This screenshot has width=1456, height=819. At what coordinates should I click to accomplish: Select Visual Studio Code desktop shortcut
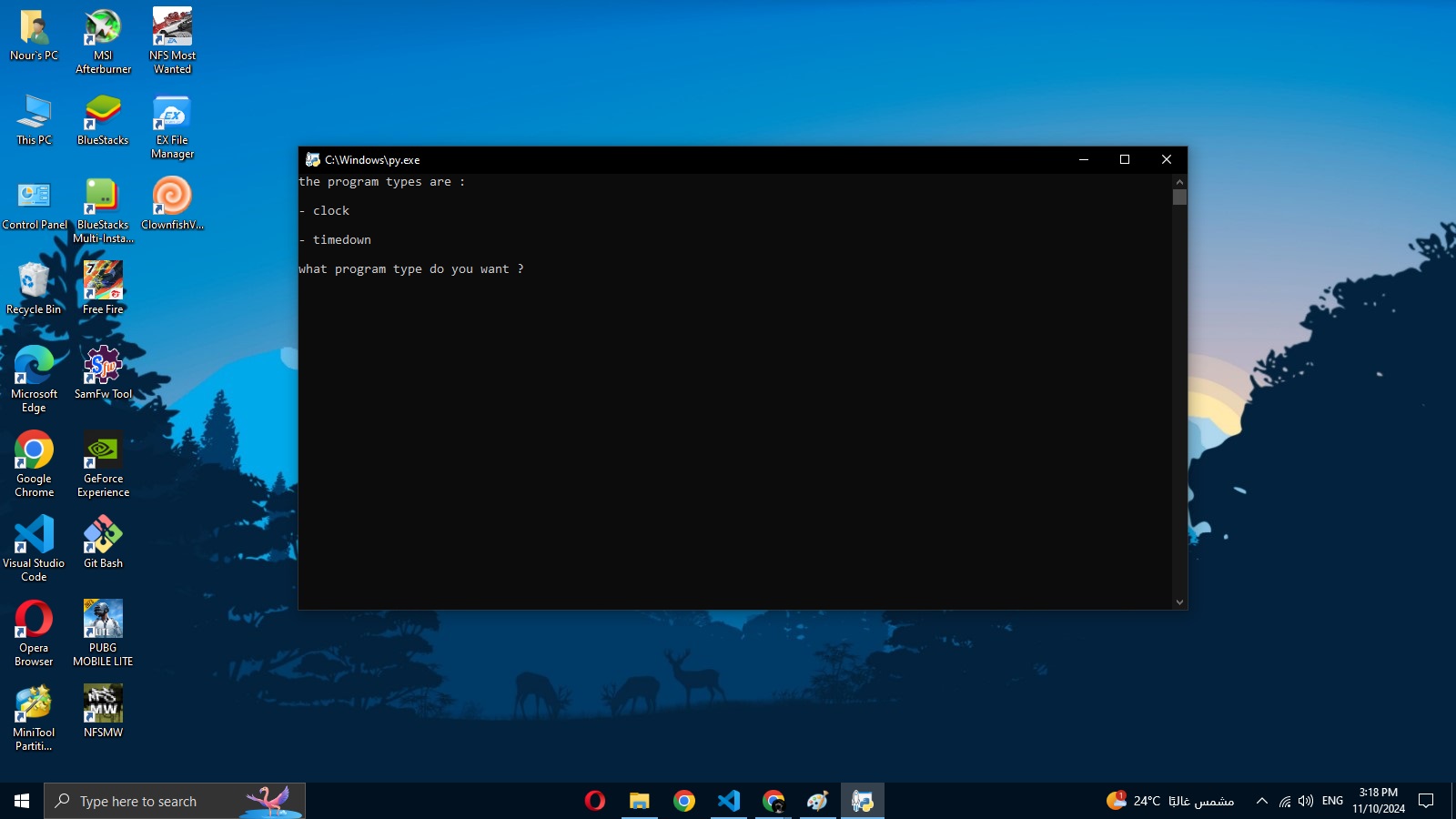tap(34, 550)
